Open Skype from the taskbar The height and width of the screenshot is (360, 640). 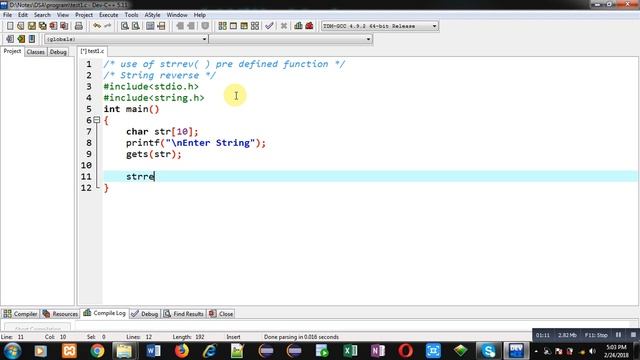(488, 351)
